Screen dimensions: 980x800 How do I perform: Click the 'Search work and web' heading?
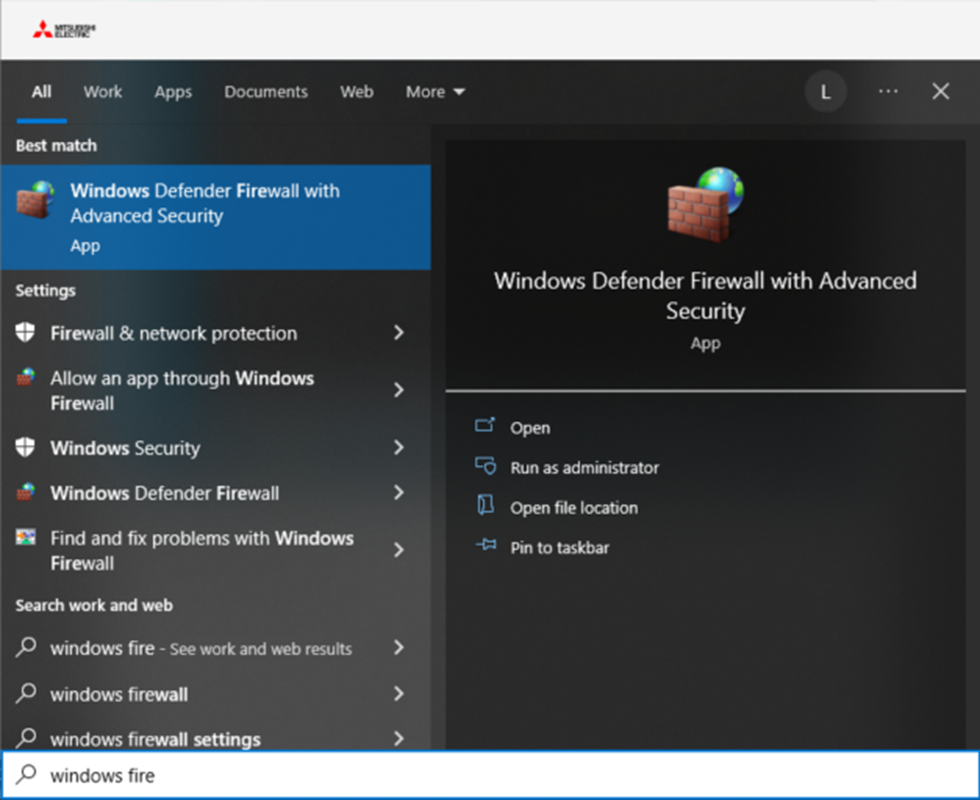[94, 605]
